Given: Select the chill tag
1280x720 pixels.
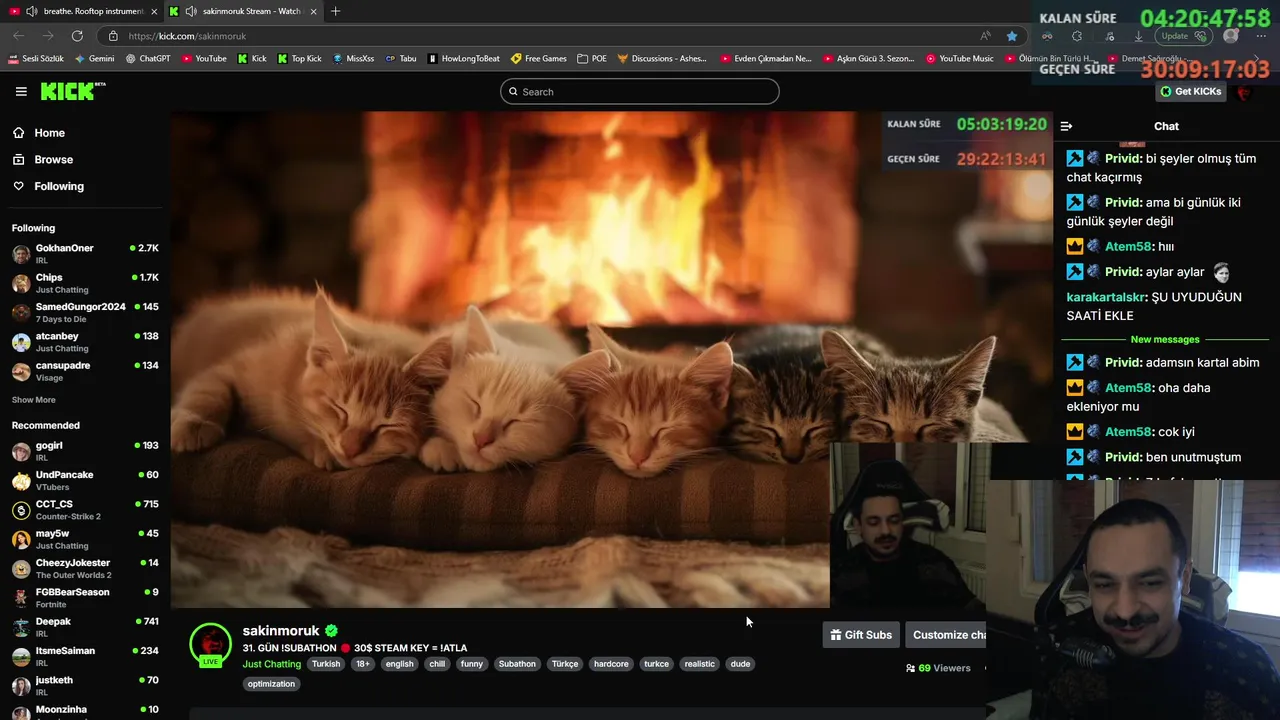Looking at the screenshot, I should (x=437, y=664).
